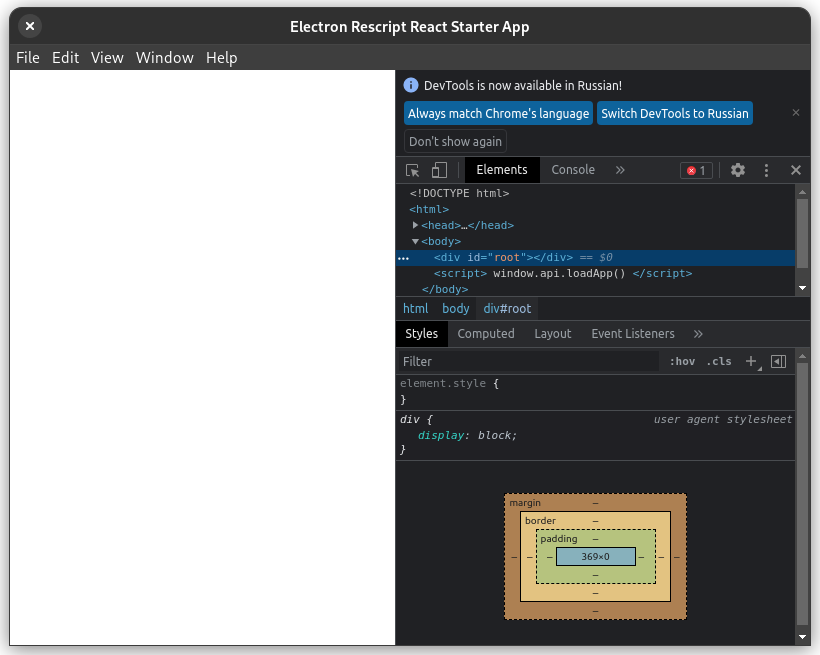Open the DevTools three-dot customize menu
Image resolution: width=820 pixels, height=655 pixels.
click(766, 170)
